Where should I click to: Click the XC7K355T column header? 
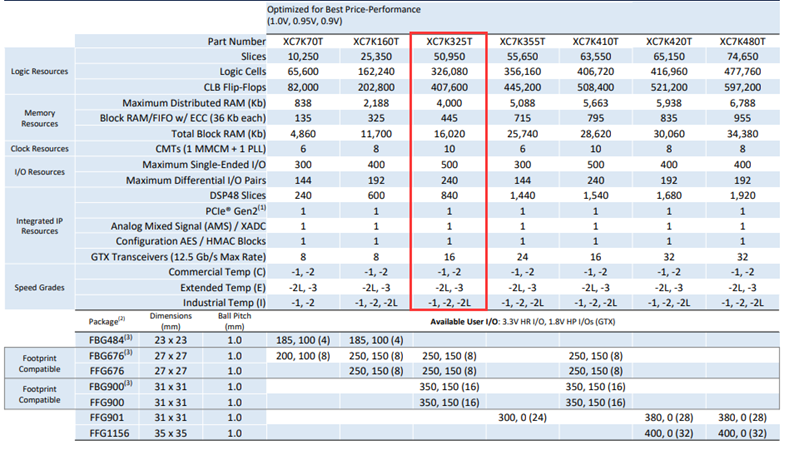click(522, 41)
